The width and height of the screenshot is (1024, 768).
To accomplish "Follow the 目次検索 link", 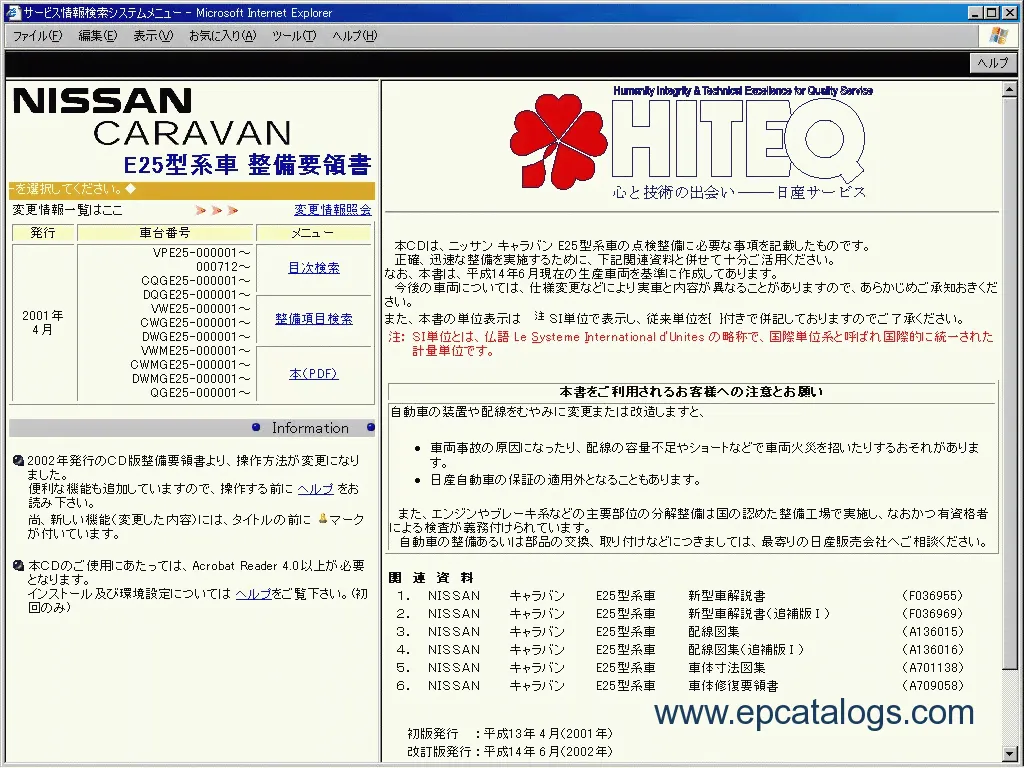I will click(314, 268).
